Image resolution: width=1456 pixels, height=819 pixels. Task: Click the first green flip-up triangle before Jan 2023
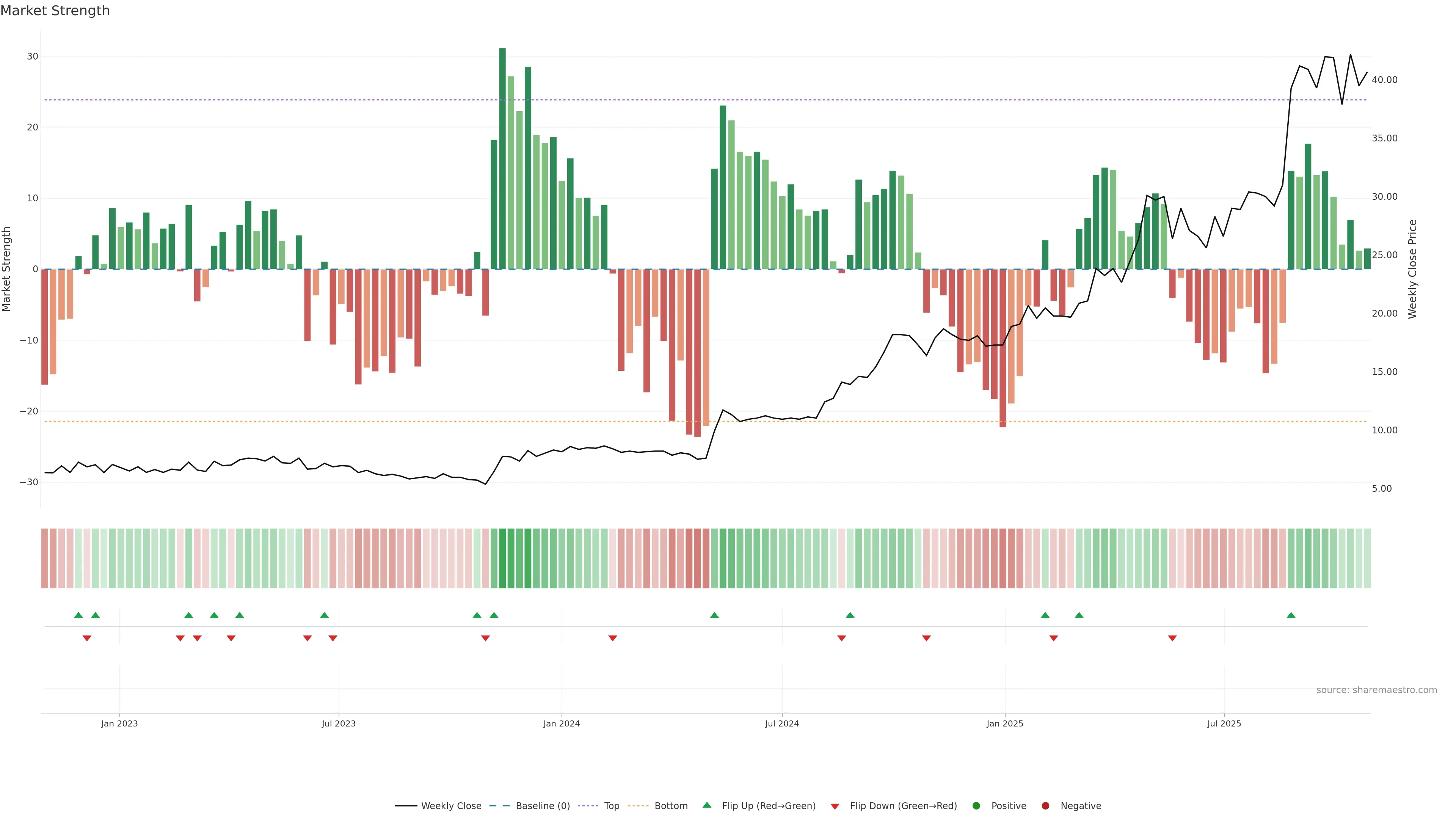click(78, 615)
